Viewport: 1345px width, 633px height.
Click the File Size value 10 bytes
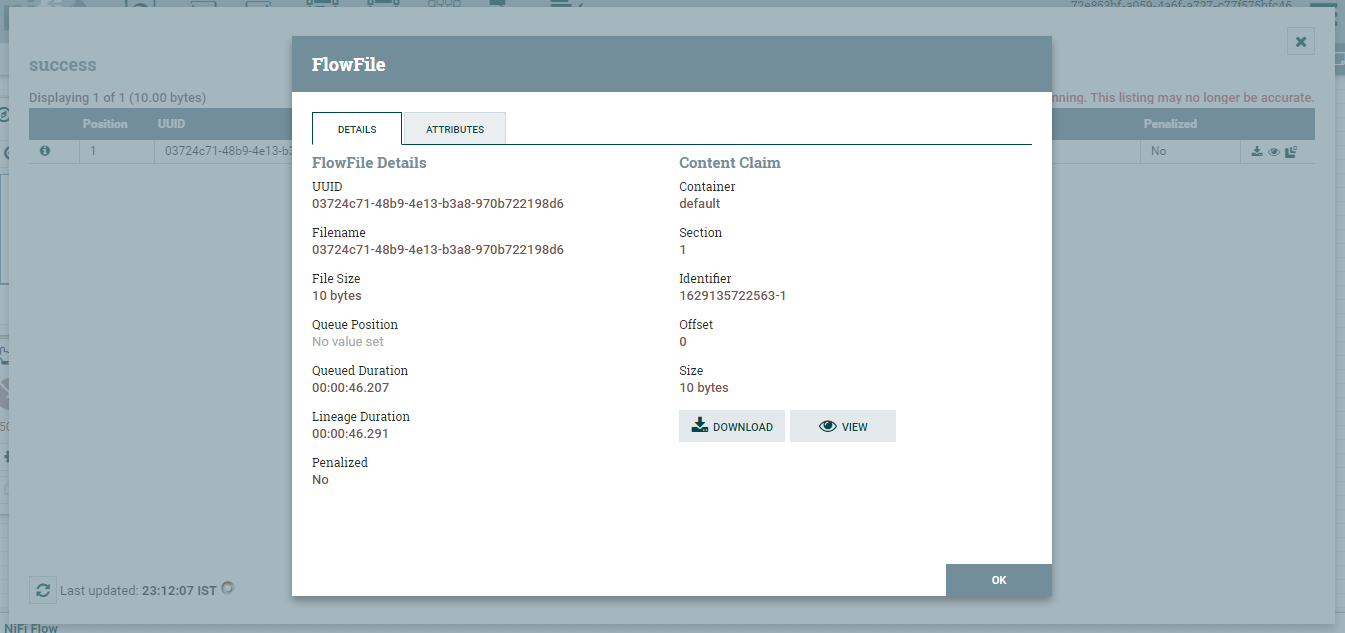tap(337, 296)
